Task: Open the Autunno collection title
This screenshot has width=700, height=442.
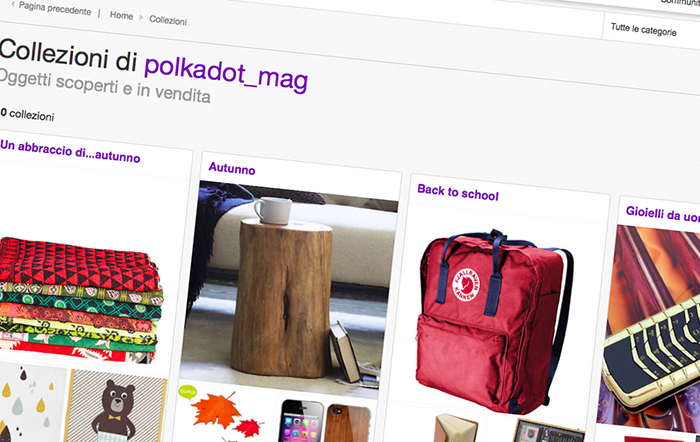Action: (232, 168)
